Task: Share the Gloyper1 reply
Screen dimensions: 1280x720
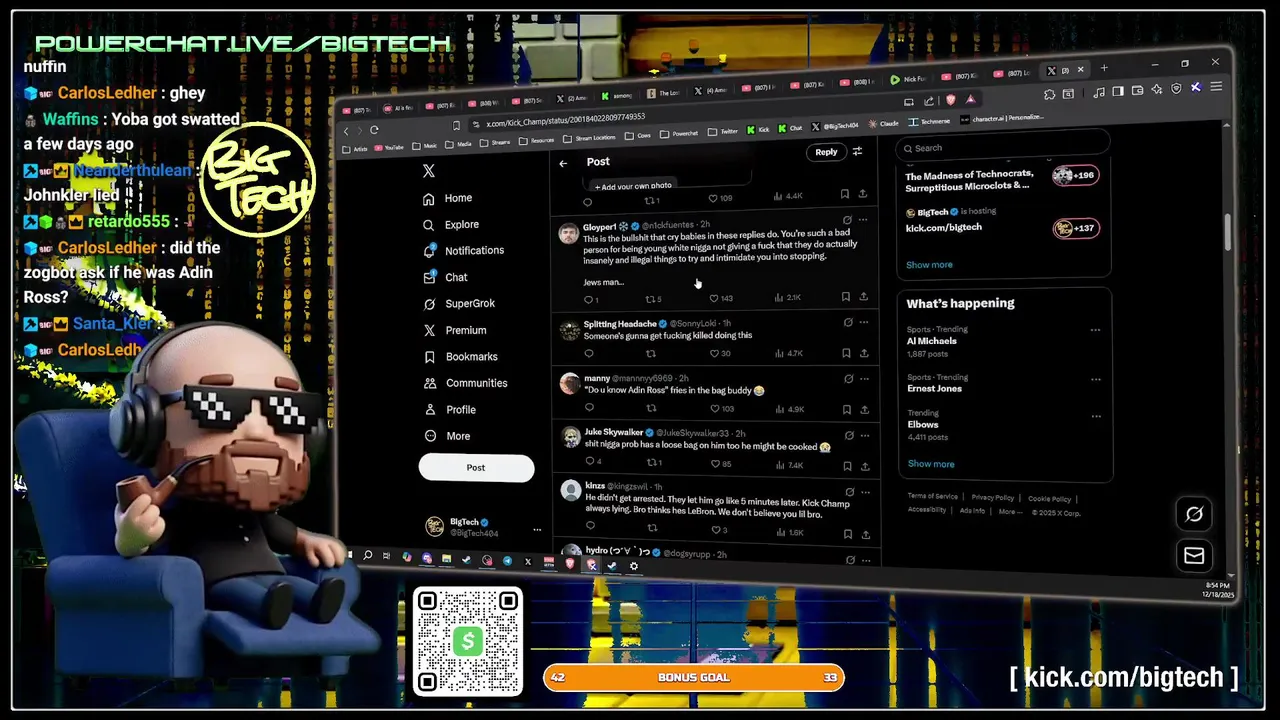Action: pyautogui.click(x=864, y=297)
